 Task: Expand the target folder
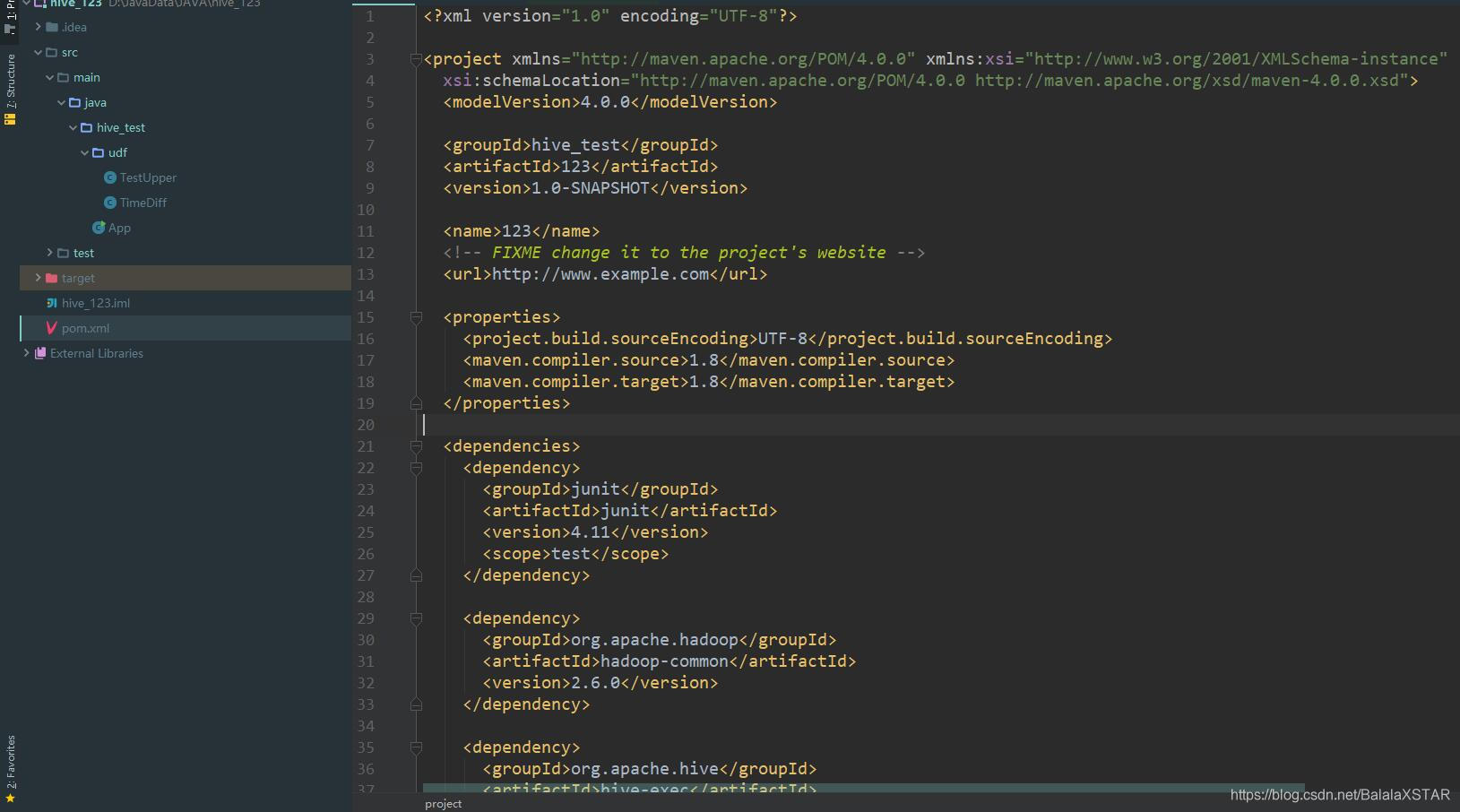click(38, 278)
